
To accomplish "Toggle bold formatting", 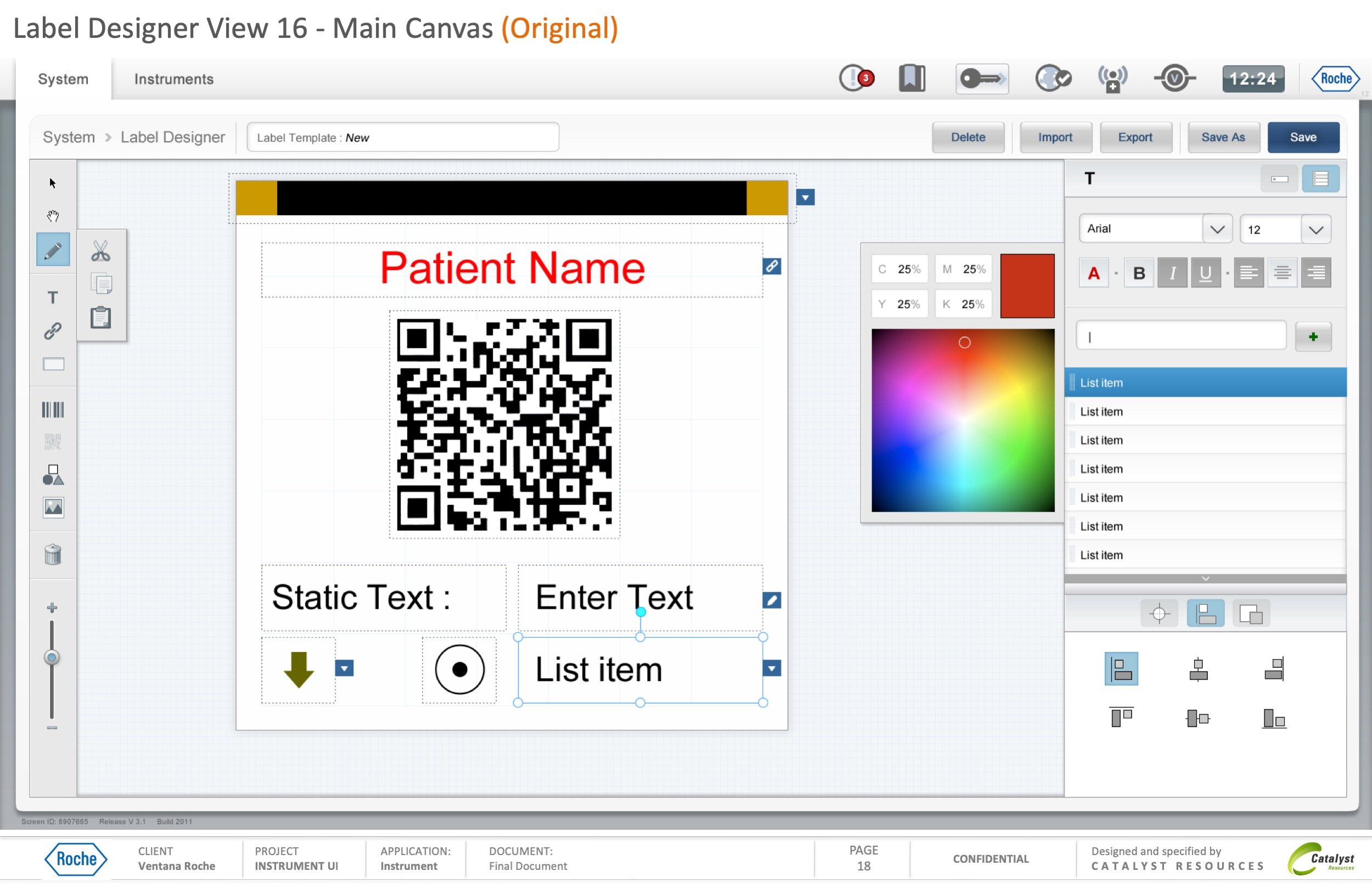I will click(x=1139, y=273).
